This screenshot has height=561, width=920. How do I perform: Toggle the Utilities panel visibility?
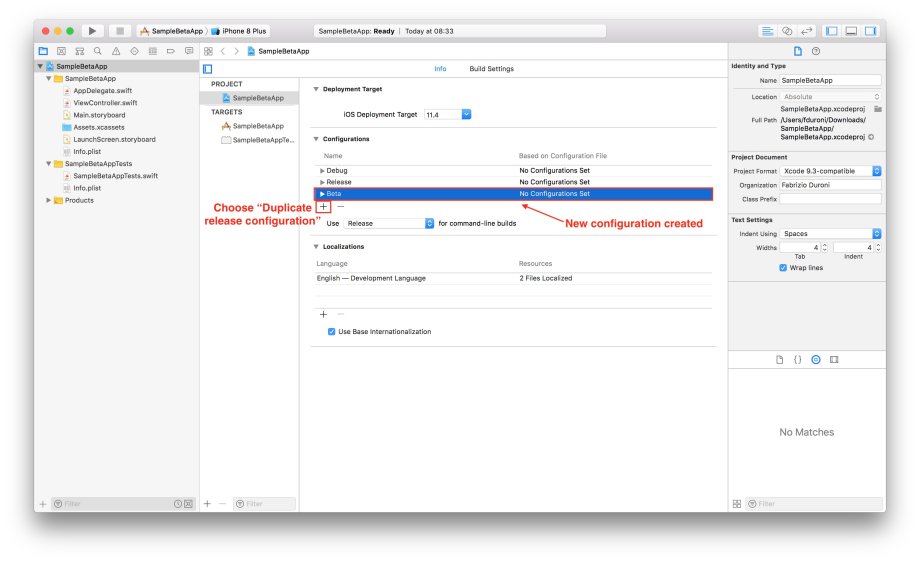[x=870, y=31]
